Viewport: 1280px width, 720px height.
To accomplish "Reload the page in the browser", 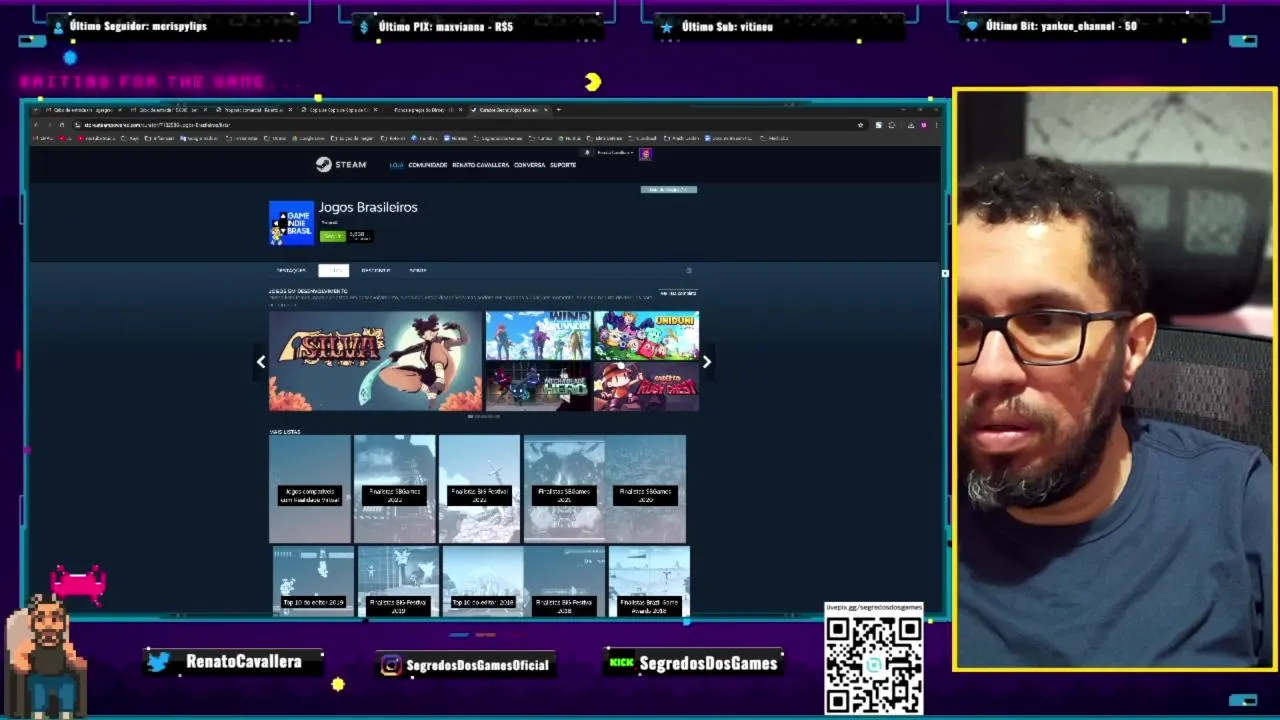I will 61,125.
